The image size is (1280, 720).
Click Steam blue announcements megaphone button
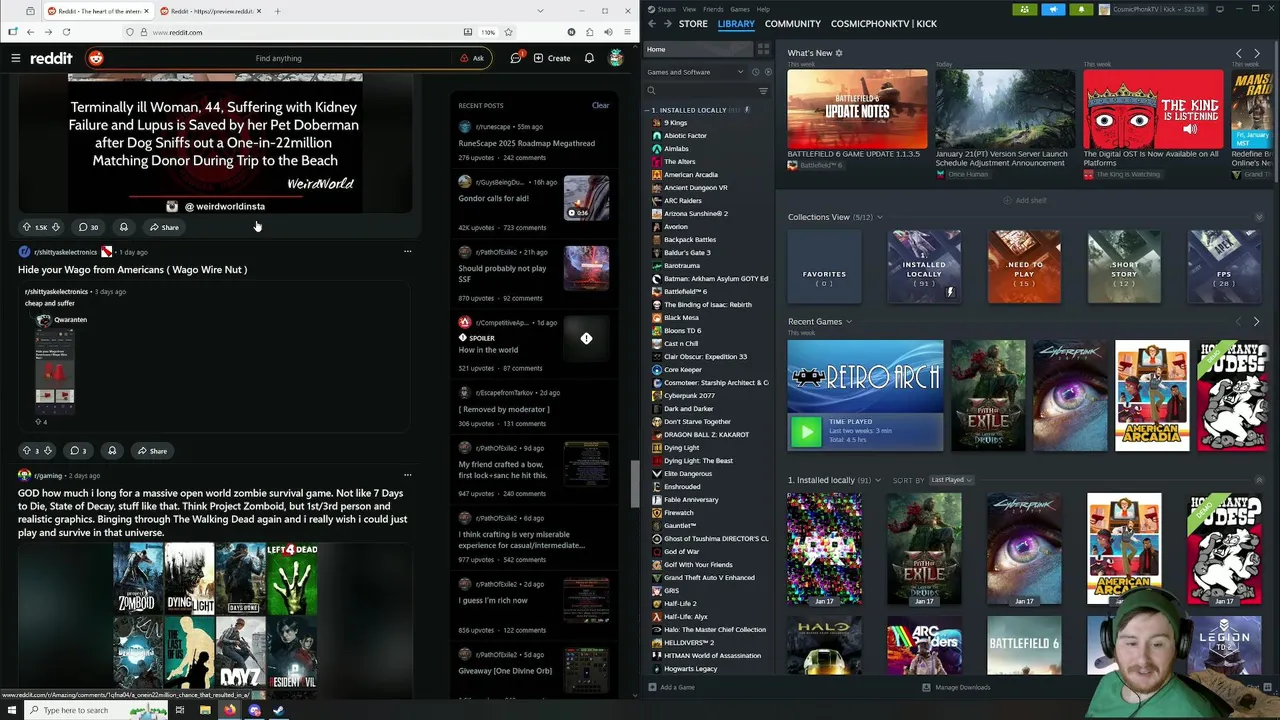(1053, 9)
